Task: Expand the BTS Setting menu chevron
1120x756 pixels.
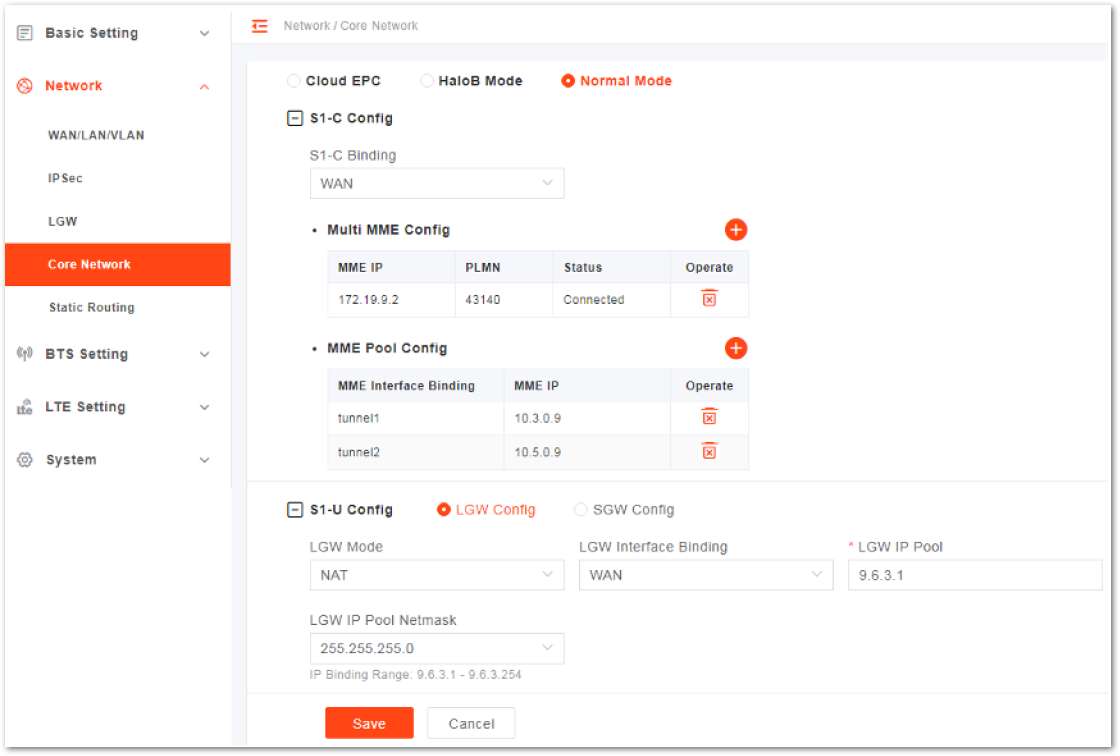Action: pos(204,354)
